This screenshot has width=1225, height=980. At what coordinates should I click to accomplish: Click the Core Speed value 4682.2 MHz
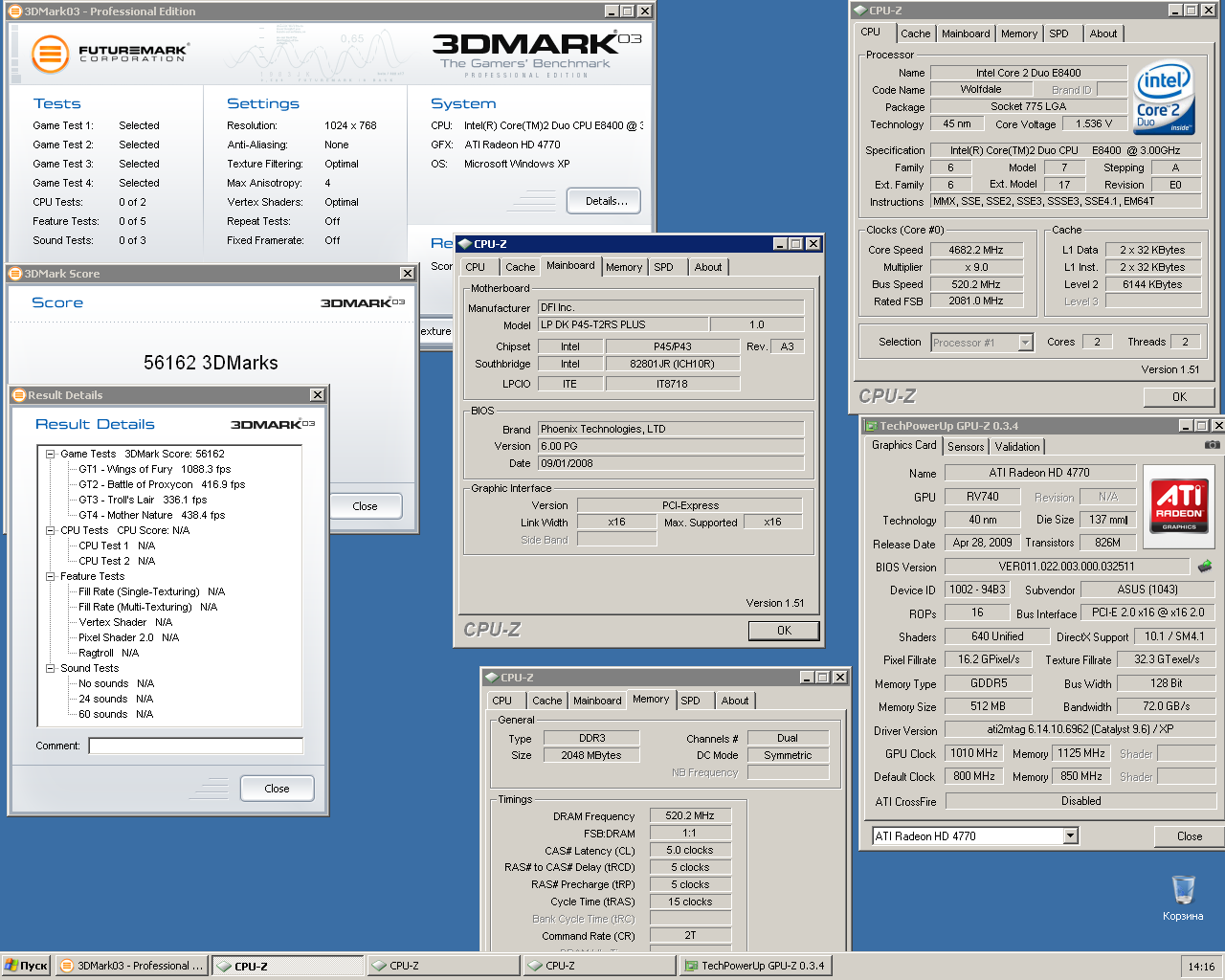click(976, 250)
